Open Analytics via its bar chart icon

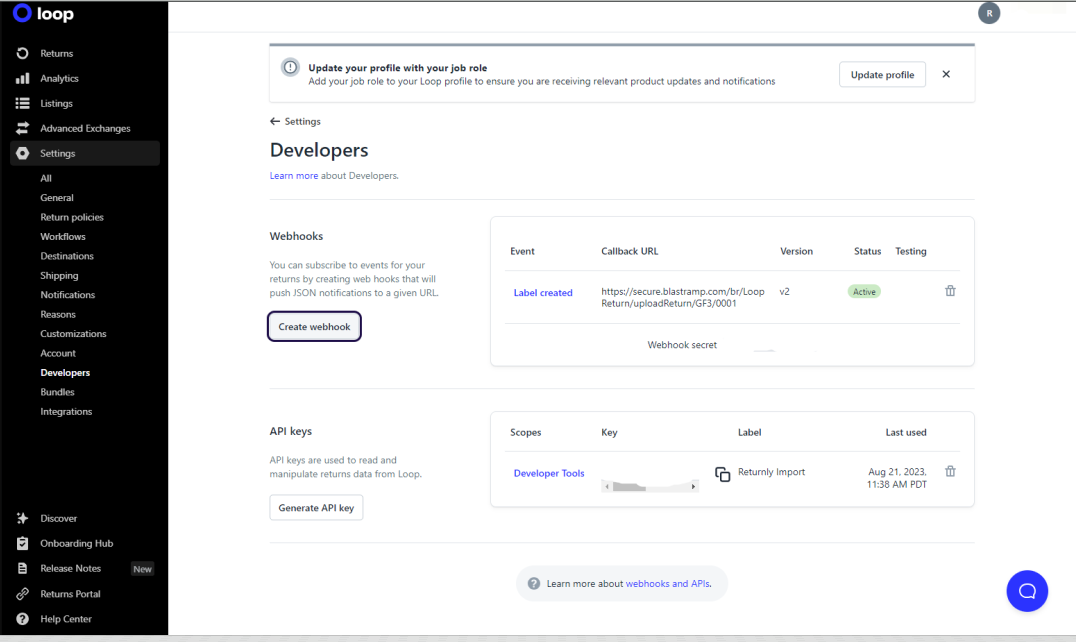[23, 78]
